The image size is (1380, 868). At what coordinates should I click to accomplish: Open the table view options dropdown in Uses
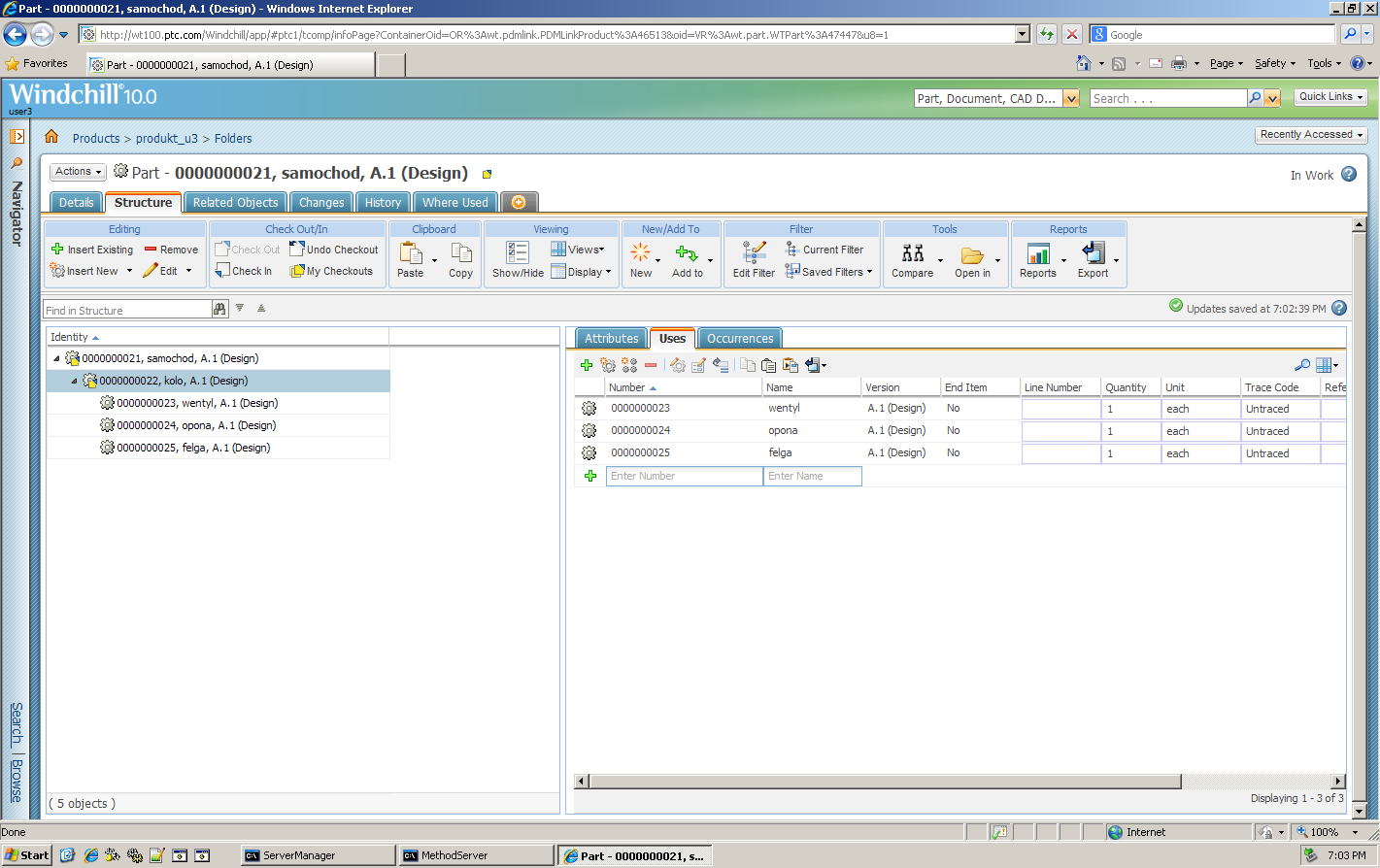point(1327,365)
